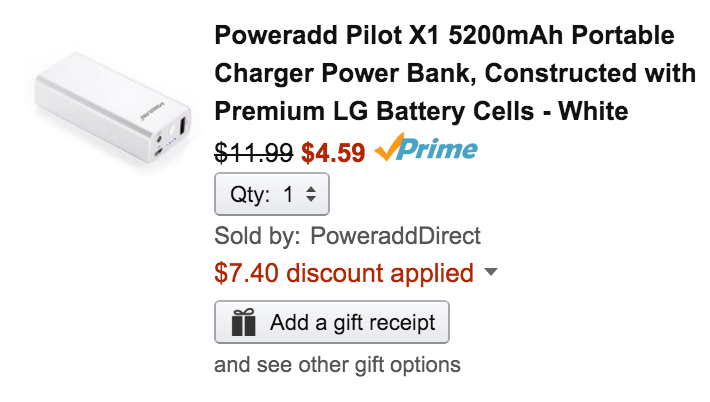710x402 pixels.
Task: Click the orange Prime checkmark icon
Action: click(x=388, y=150)
